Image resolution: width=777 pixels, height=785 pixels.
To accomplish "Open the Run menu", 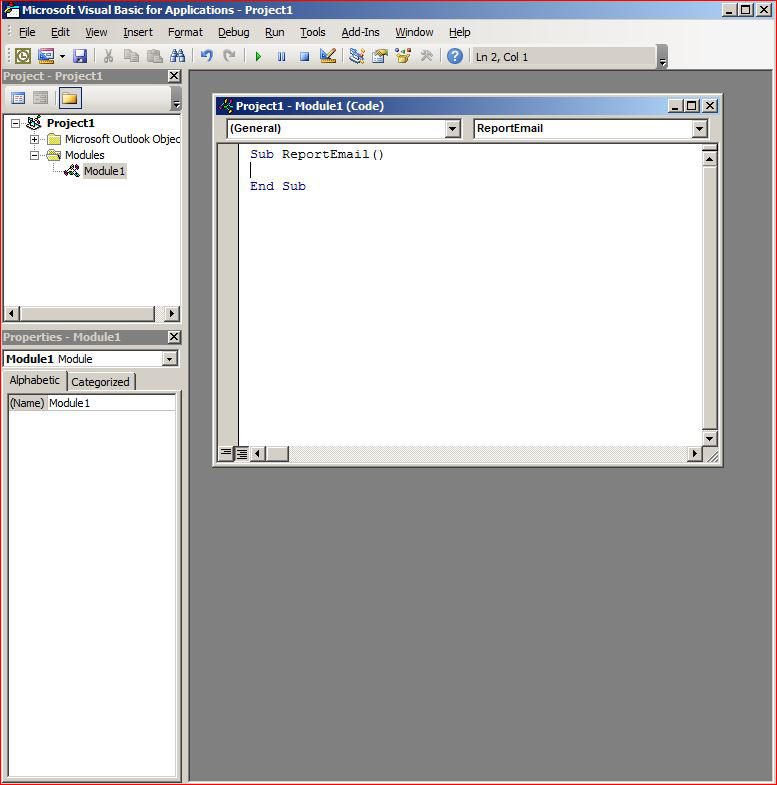I will [x=274, y=32].
